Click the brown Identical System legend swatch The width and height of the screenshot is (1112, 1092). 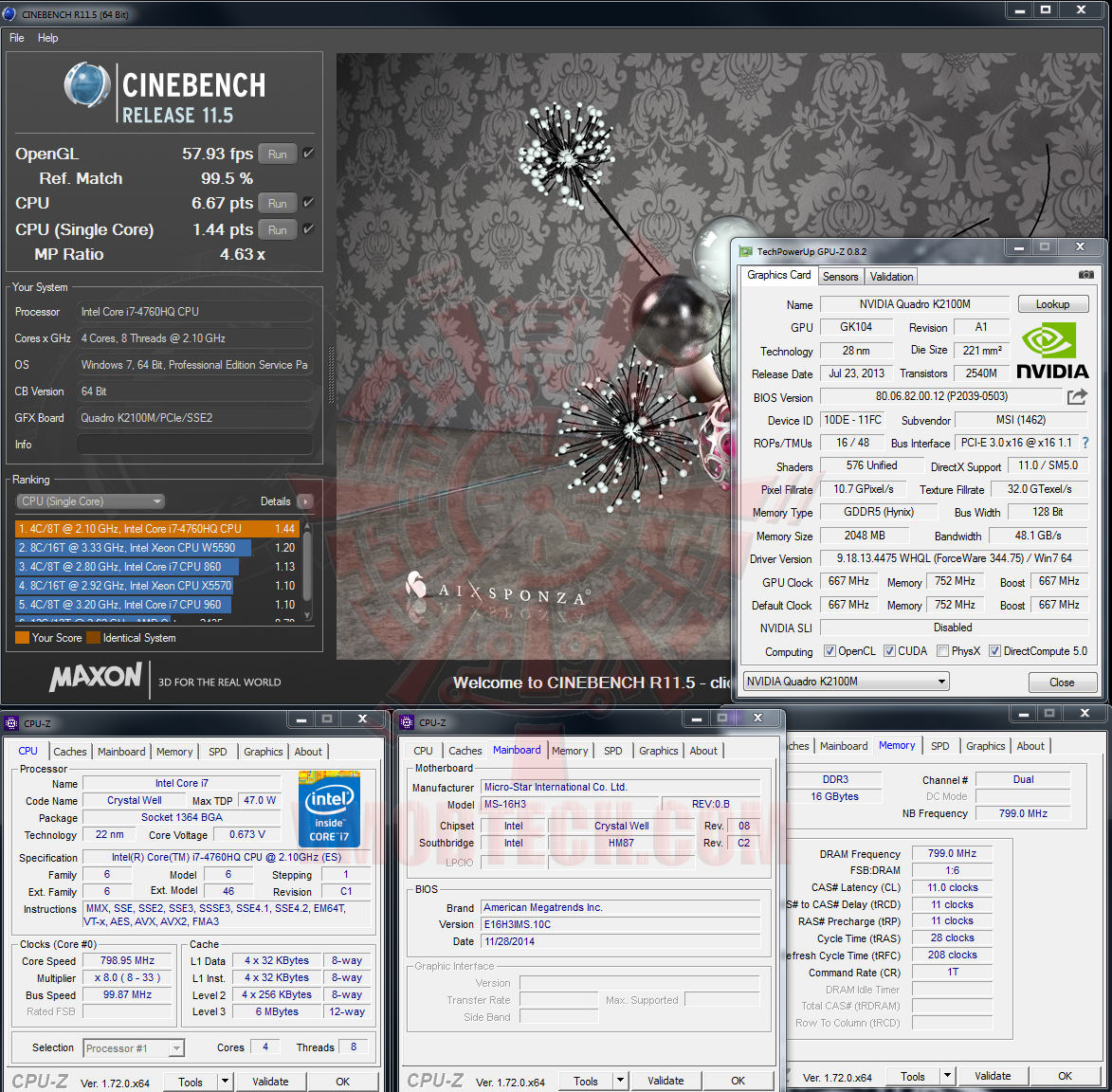point(94,637)
